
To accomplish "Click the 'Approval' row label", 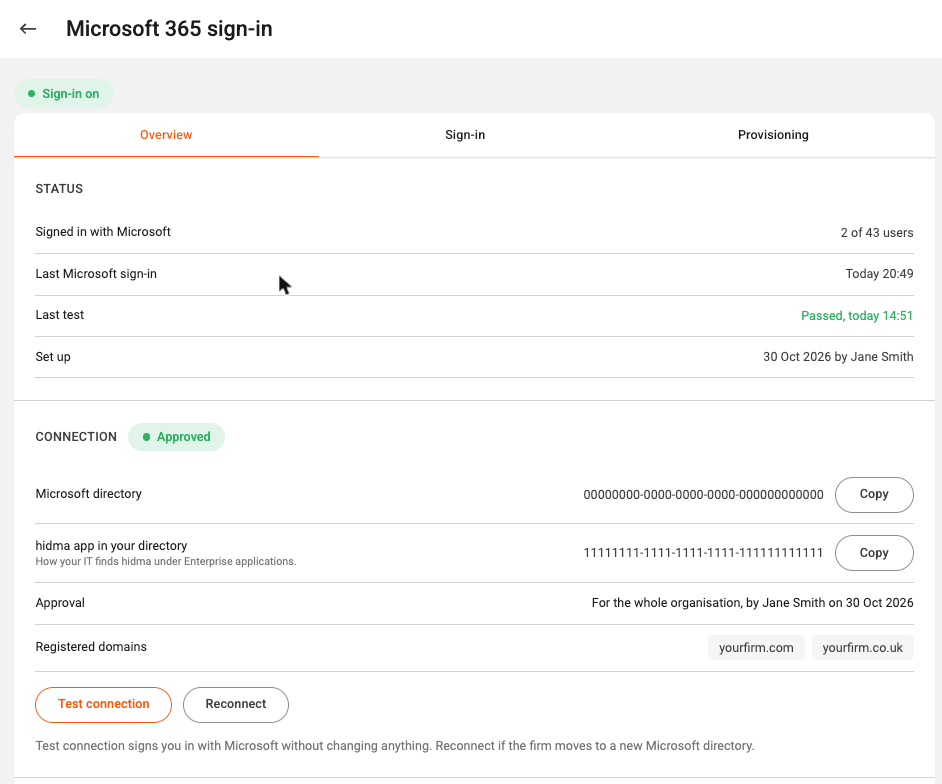I will pyautogui.click(x=60, y=603).
